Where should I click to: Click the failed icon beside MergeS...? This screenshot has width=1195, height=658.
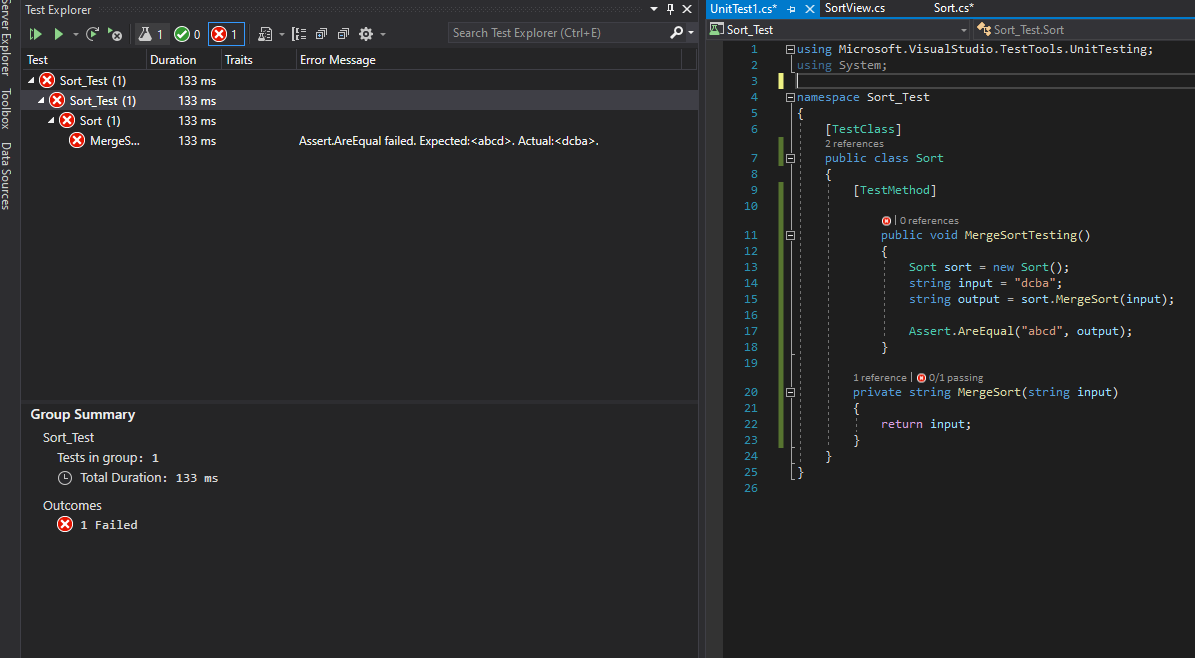pos(77,140)
